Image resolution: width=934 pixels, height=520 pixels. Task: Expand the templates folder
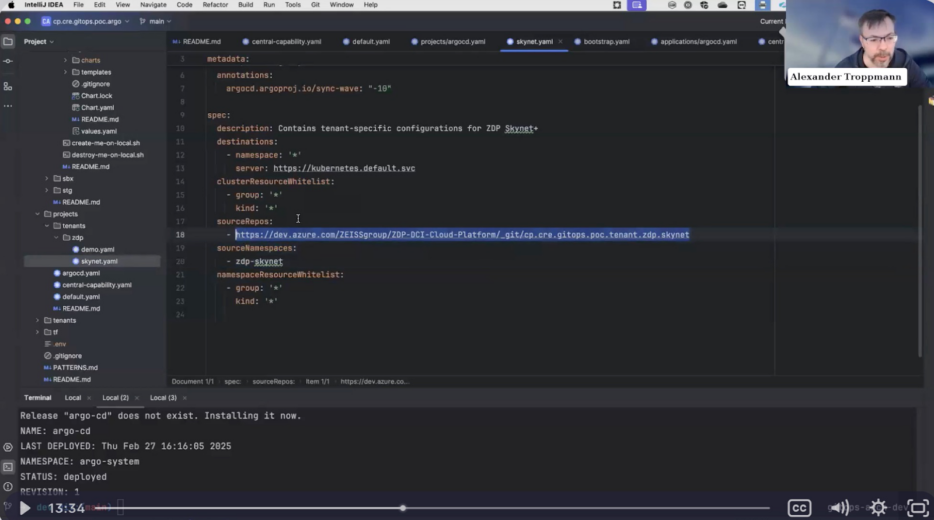[66, 72]
